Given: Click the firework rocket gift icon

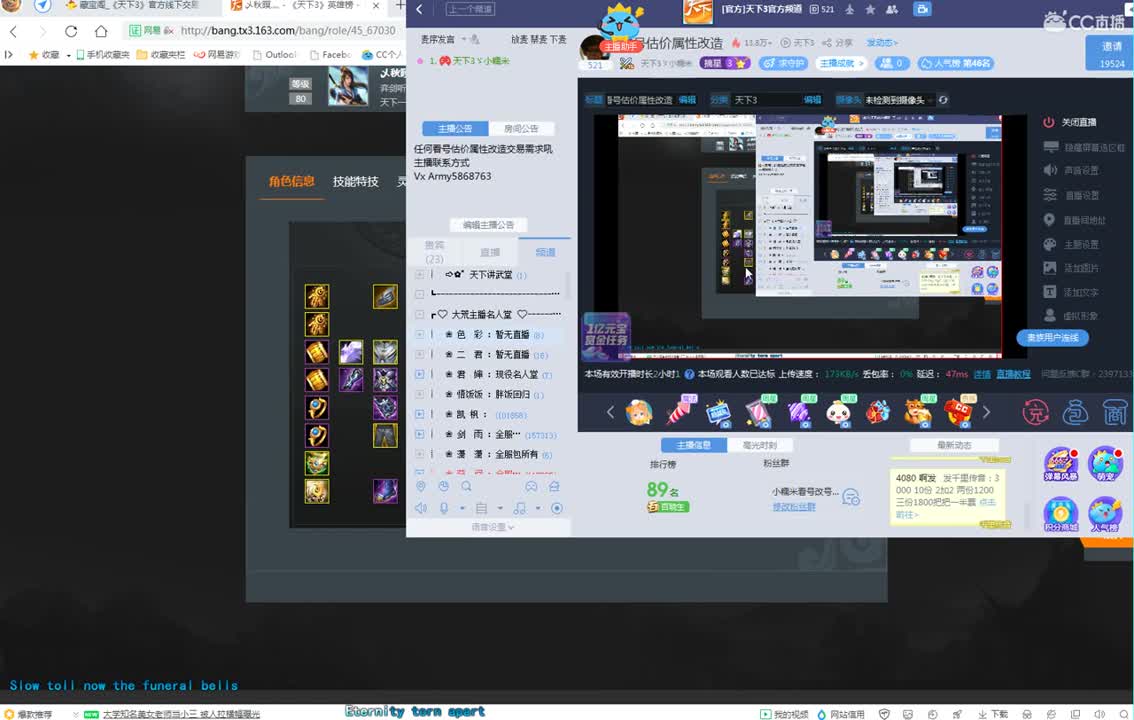Looking at the screenshot, I should (679, 411).
